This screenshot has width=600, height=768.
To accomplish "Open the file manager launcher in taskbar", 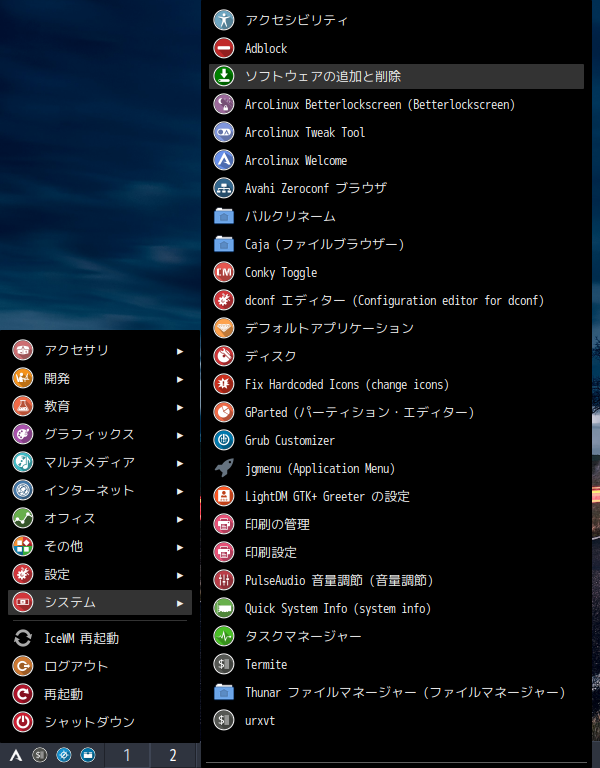I will [88, 755].
